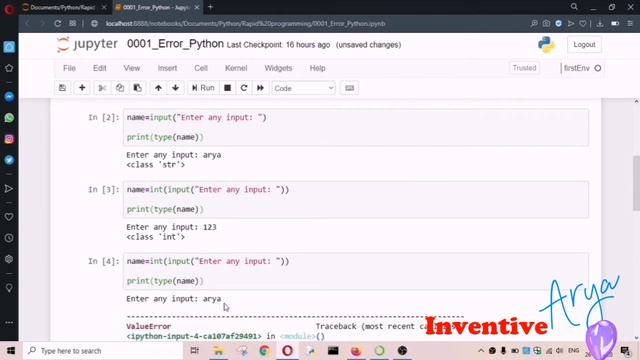Open the Insert menu
This screenshot has width=640, height=360.
point(167,68)
